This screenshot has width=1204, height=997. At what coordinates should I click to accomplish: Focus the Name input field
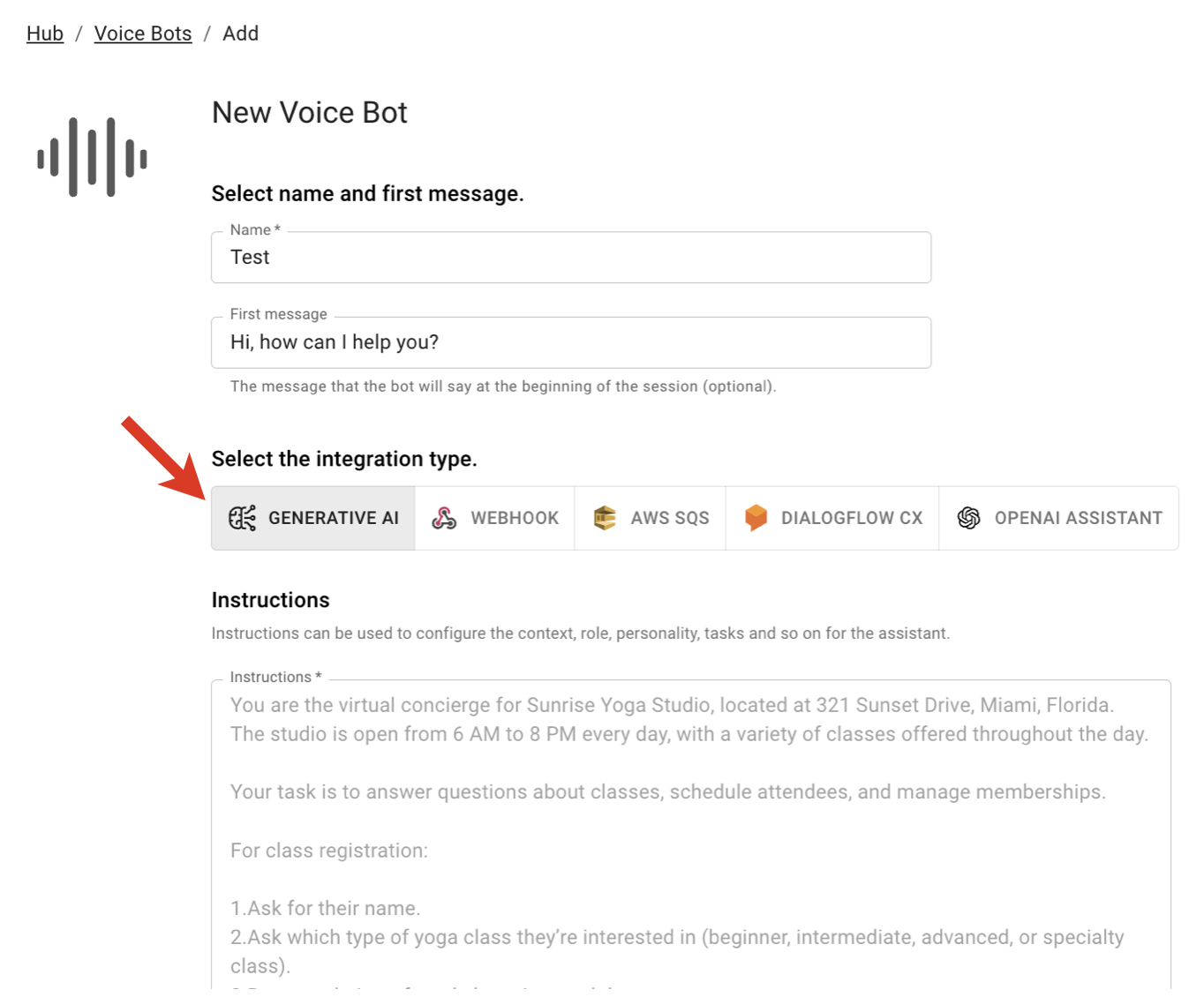[570, 258]
